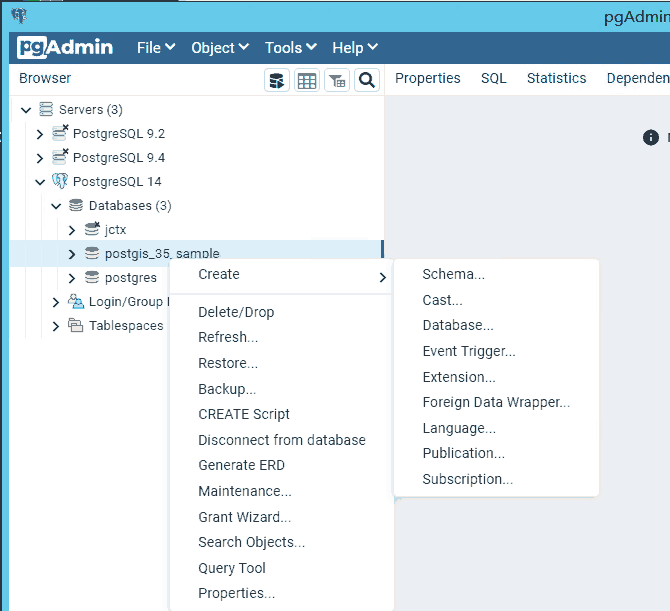Click the Filtered Rows toolbar icon
The width and height of the screenshot is (670, 611).
337,80
